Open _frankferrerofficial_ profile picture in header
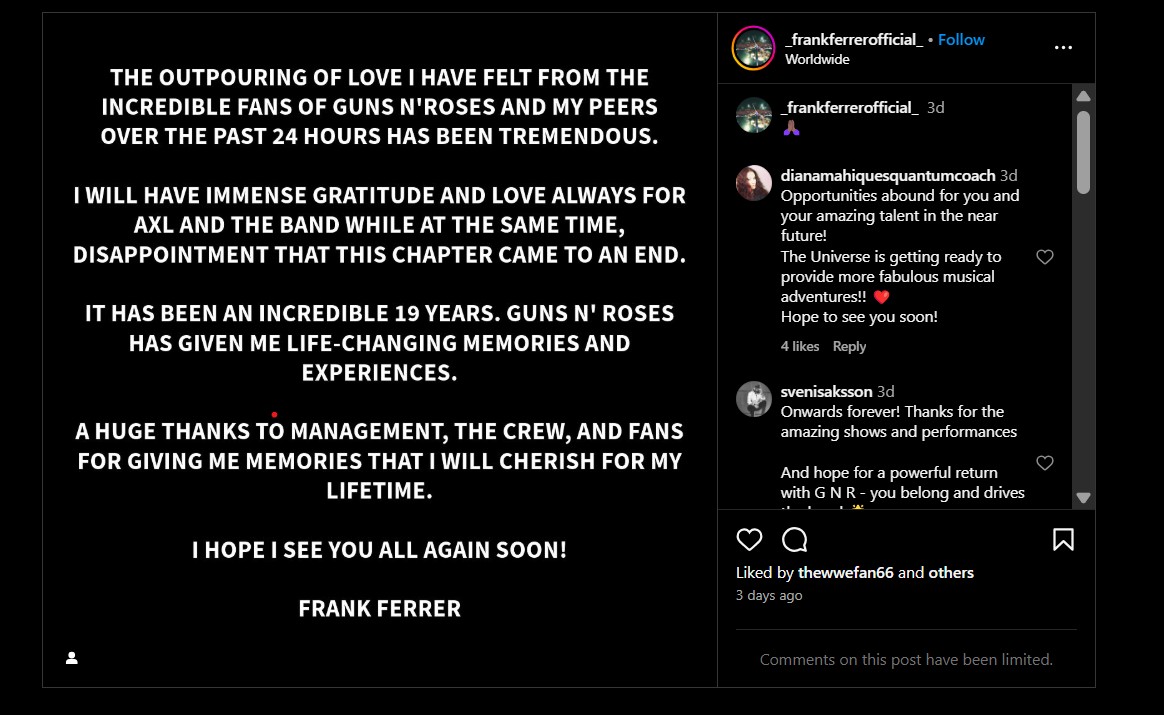1164x715 pixels. click(753, 48)
